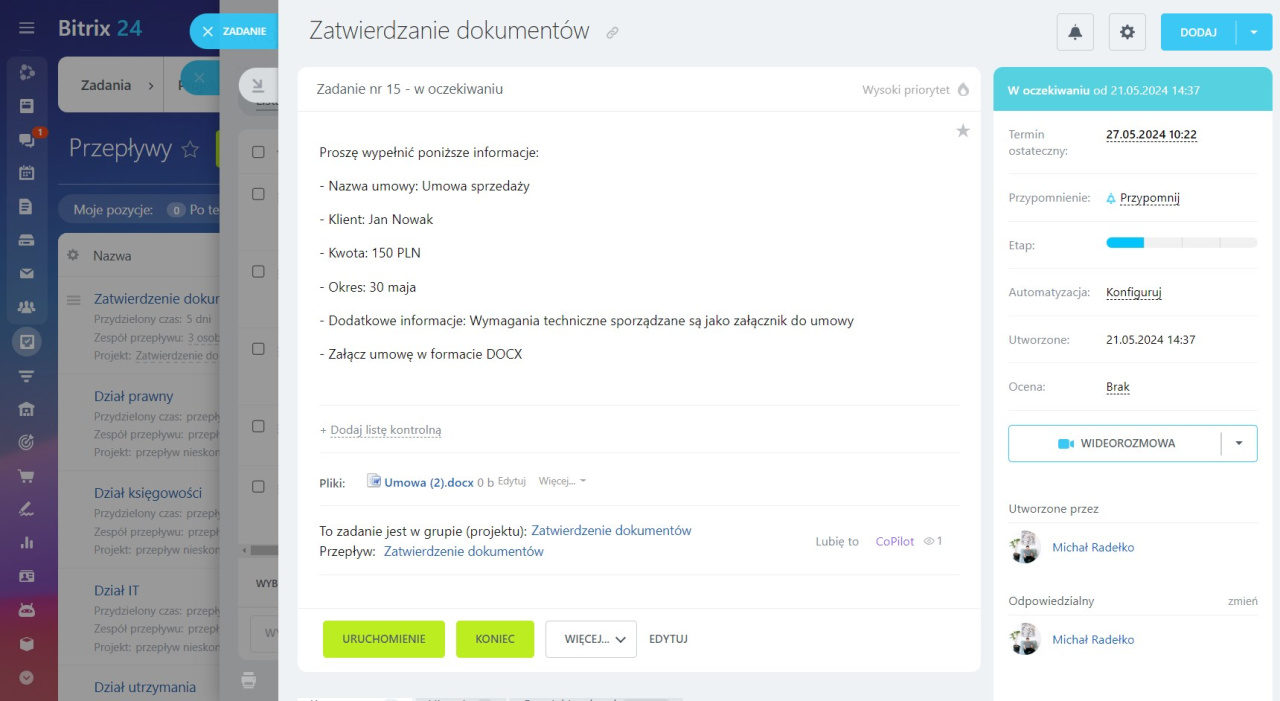
Task: Copy task link via chain icon
Action: 612,33
